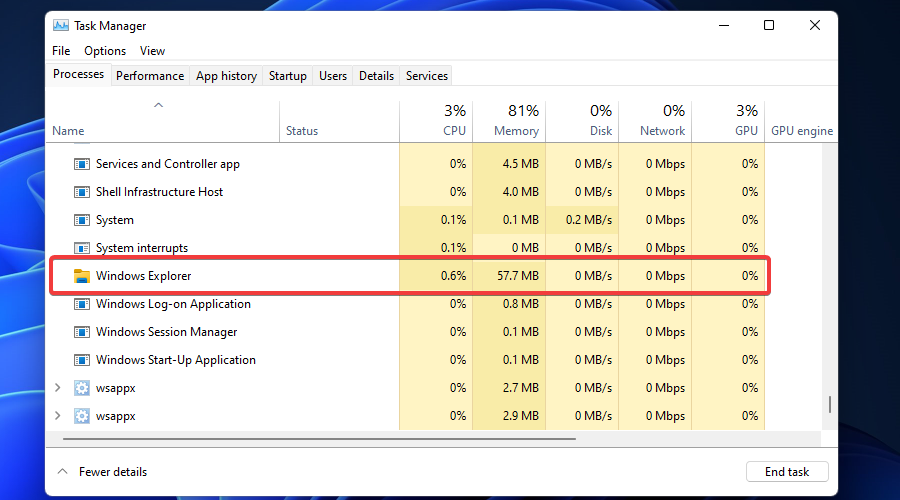Click the Shell Infrastructure Host icon
This screenshot has height=500, width=900.
[82, 192]
